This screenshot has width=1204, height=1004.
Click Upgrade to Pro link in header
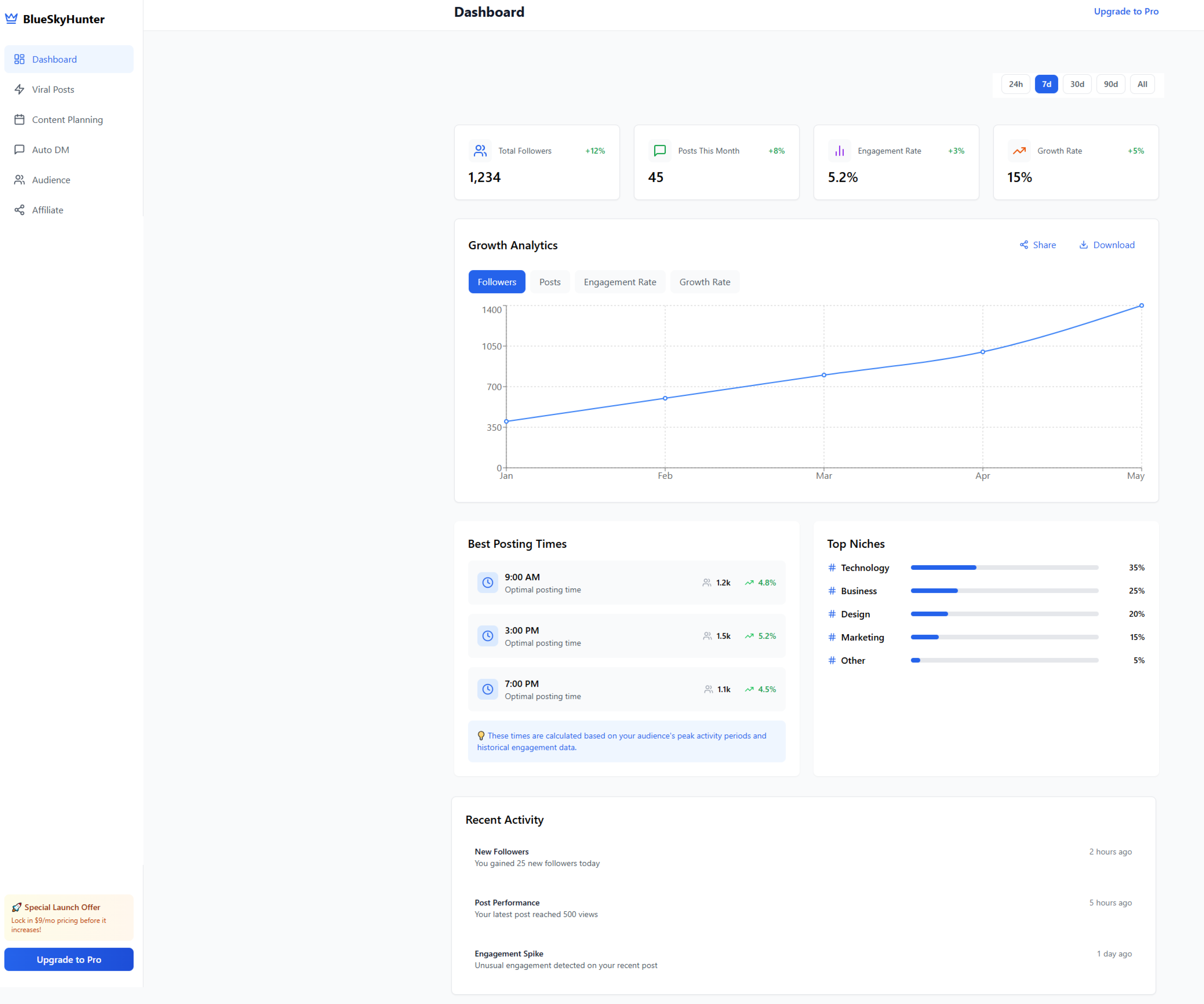coord(1126,11)
